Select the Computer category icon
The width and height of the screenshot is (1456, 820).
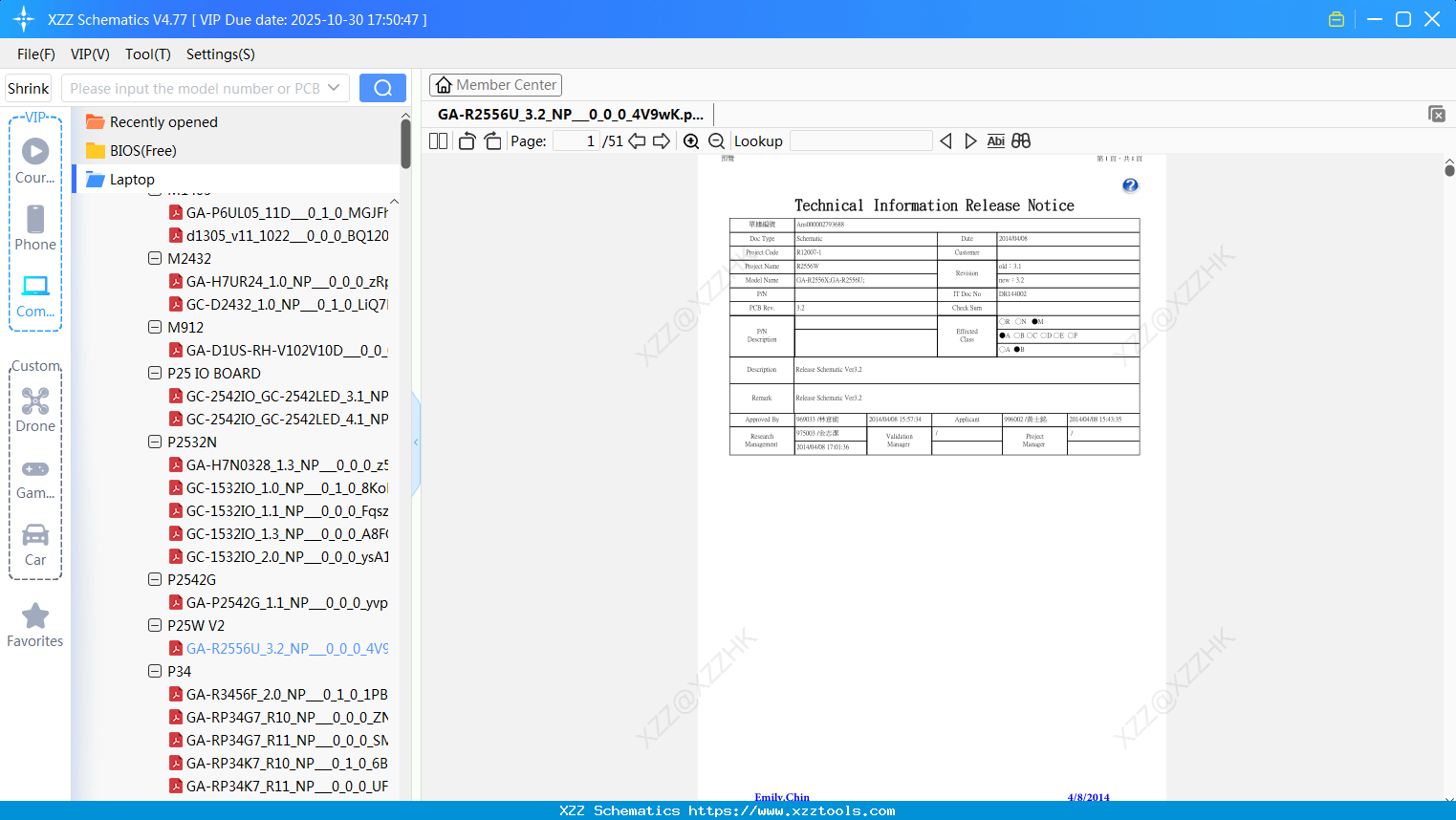(35, 295)
